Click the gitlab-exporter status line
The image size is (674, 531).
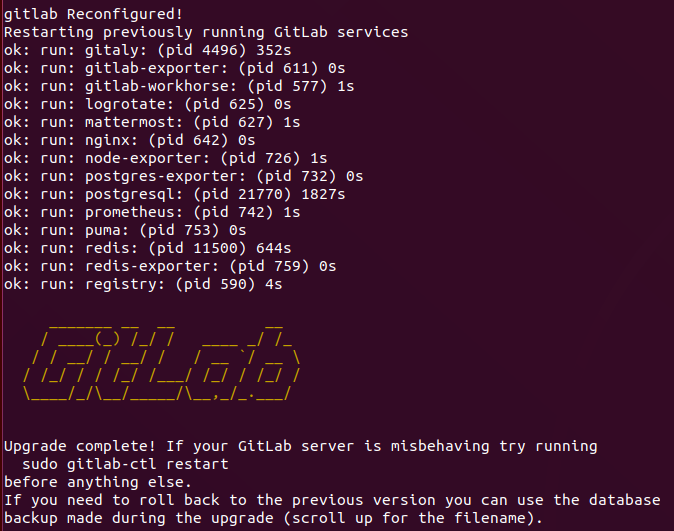pyautogui.click(x=175, y=68)
